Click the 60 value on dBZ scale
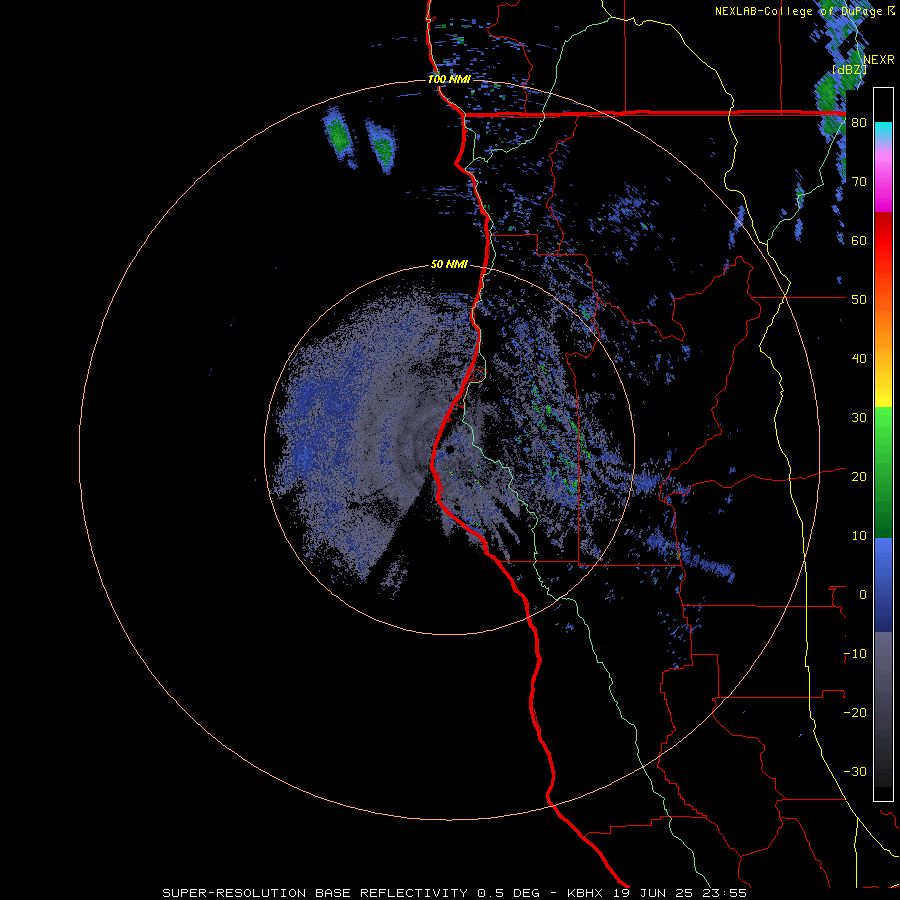The width and height of the screenshot is (900, 900). pos(859,240)
